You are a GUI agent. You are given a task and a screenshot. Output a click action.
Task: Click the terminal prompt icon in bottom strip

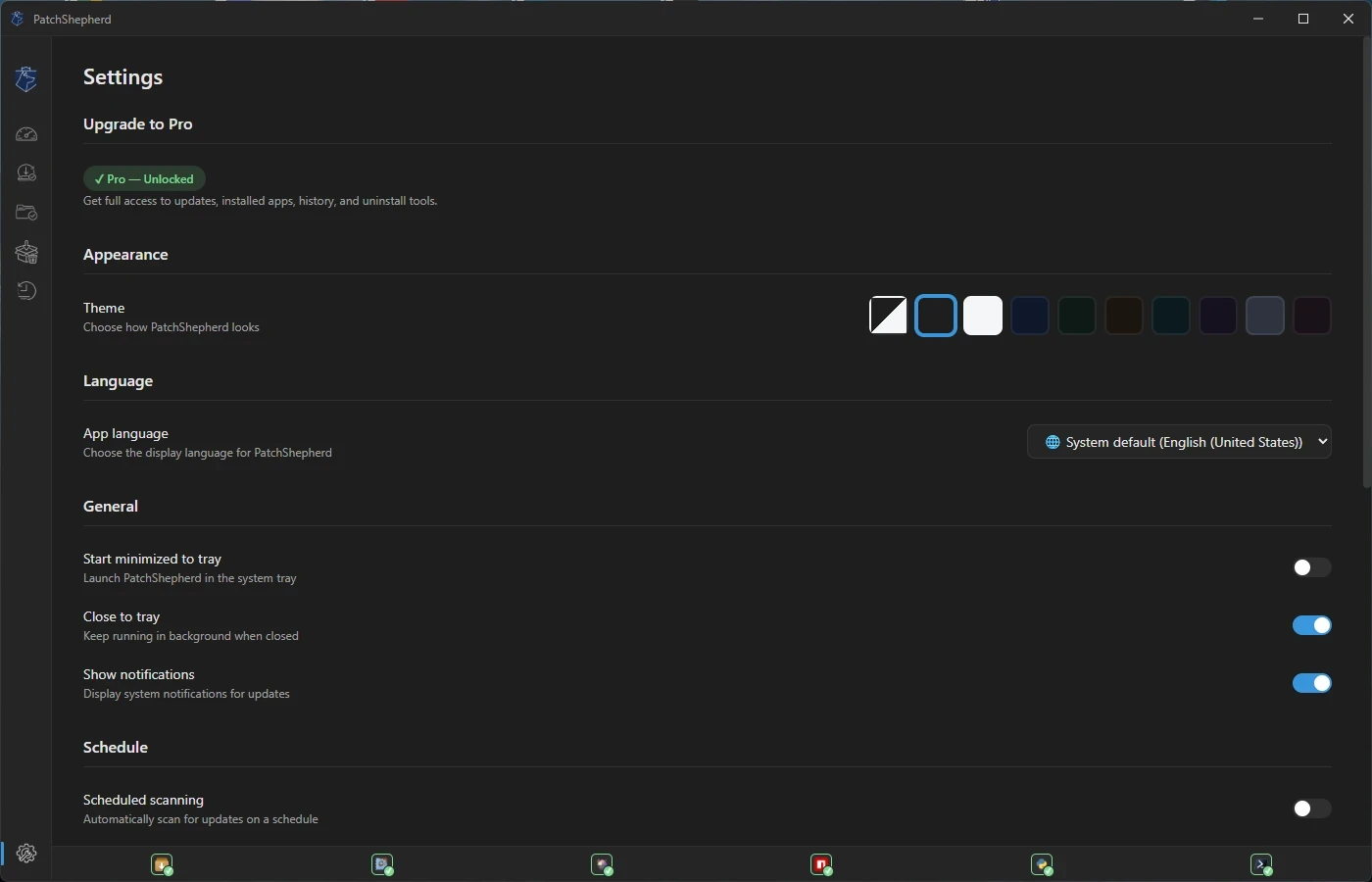tap(1261, 864)
